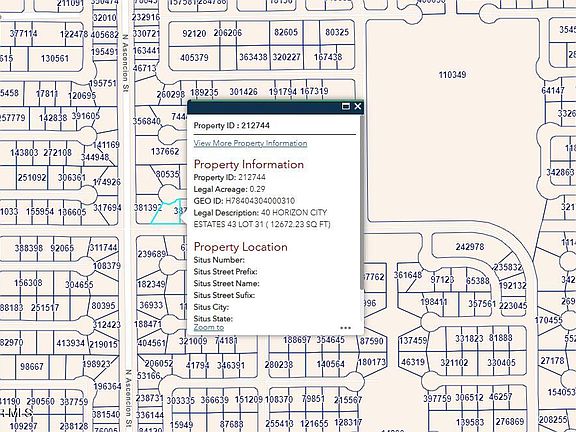576x432 pixels.
Task: Select parcel 361648
Action: [x=408, y=275]
